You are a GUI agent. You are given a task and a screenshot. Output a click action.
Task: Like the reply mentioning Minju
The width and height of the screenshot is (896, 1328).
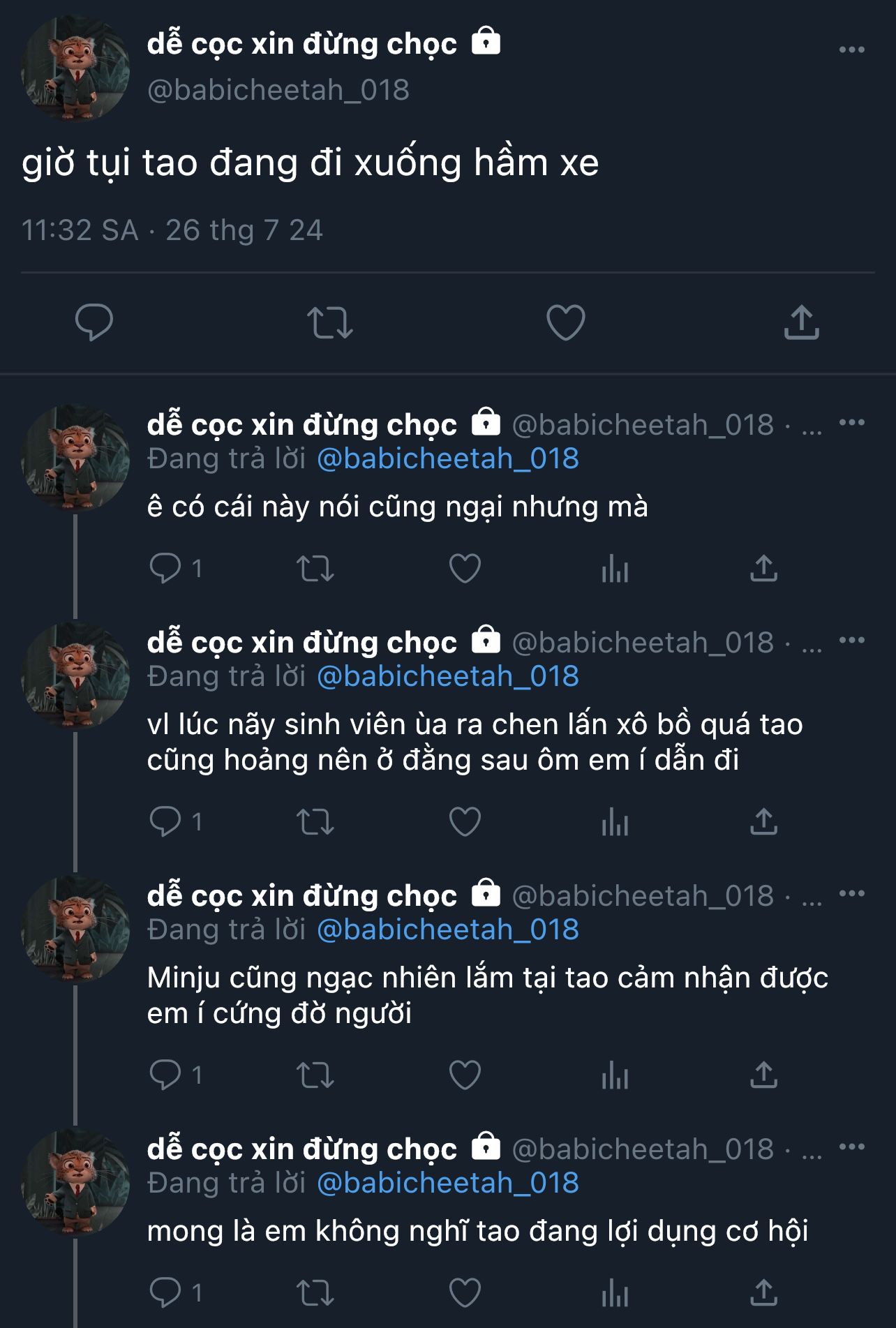click(465, 1075)
